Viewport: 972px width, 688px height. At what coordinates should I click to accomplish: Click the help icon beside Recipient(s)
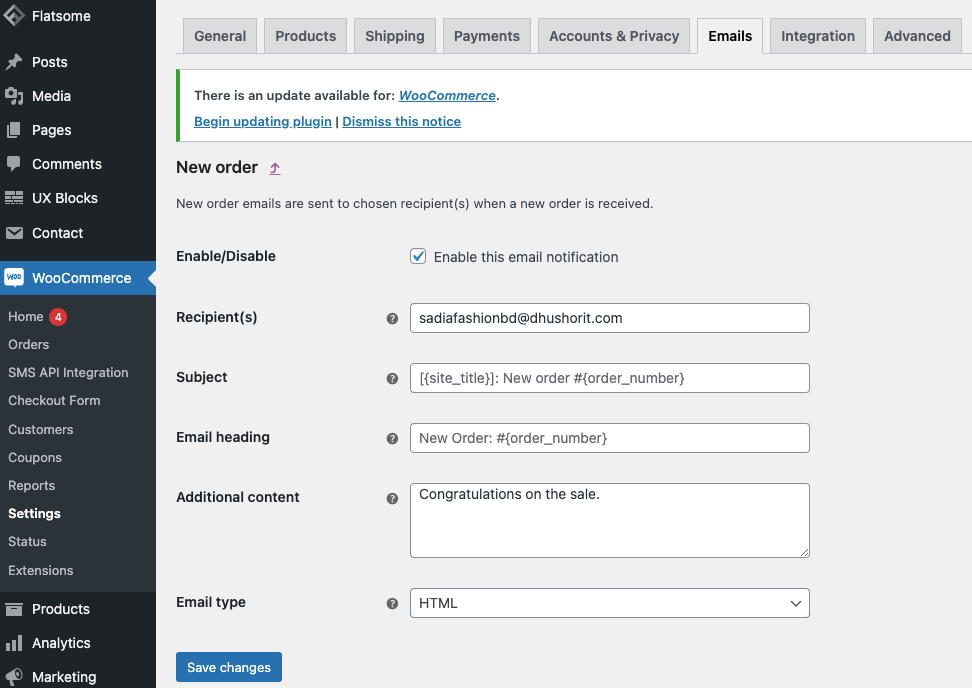pos(392,318)
